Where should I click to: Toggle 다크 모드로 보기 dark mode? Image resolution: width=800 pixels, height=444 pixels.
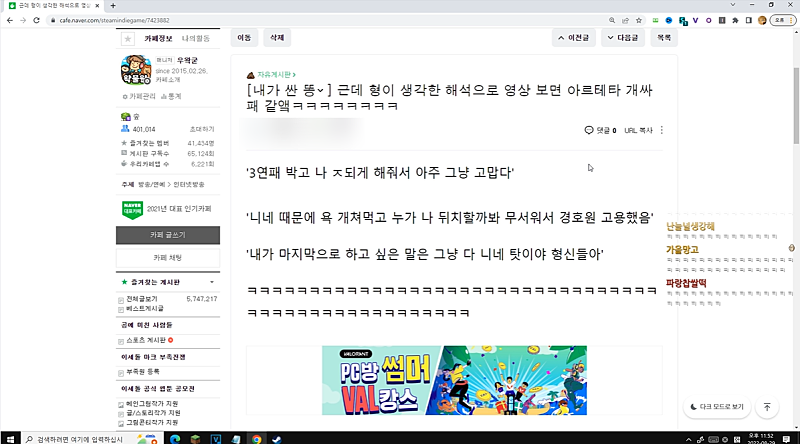[717, 407]
